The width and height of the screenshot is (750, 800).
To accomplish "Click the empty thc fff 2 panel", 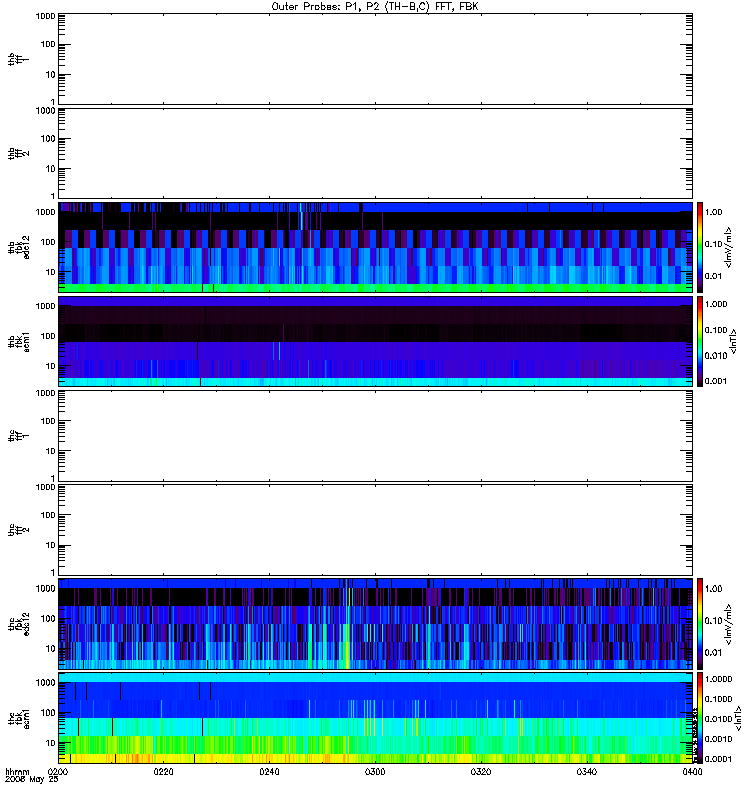I will (x=376, y=530).
